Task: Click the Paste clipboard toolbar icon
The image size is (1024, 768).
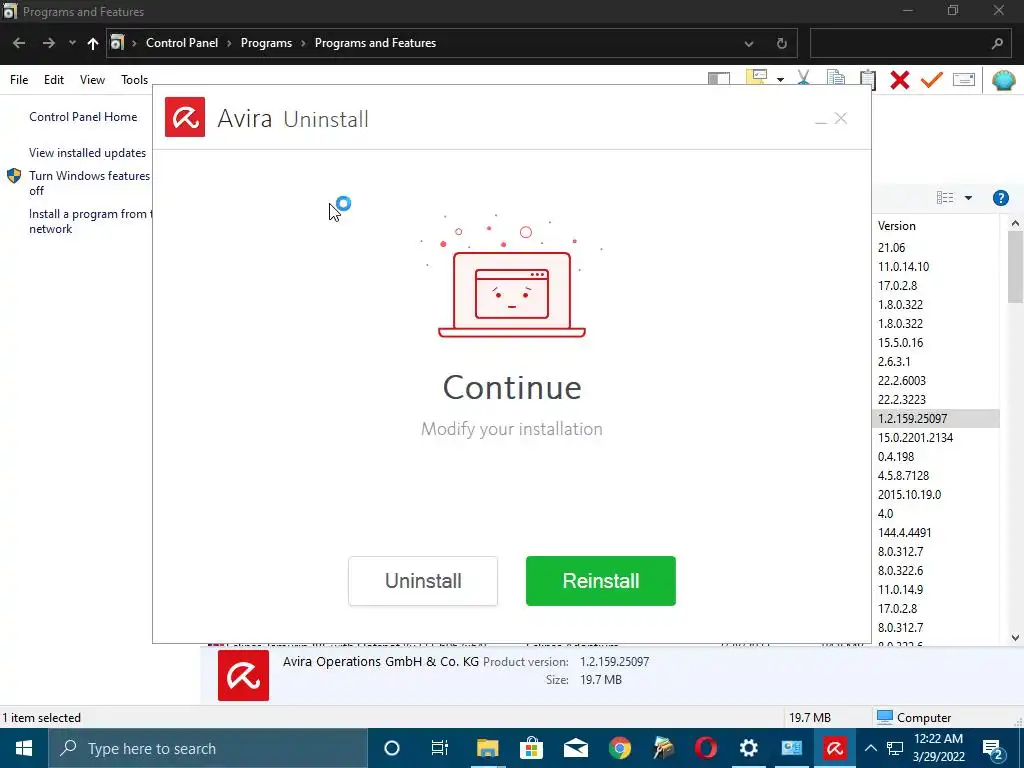Action: click(x=867, y=79)
